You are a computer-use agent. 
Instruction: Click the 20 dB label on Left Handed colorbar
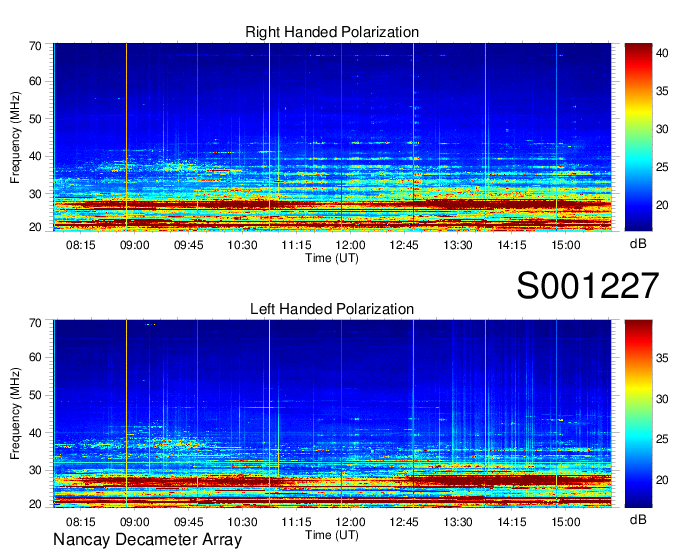[662, 480]
